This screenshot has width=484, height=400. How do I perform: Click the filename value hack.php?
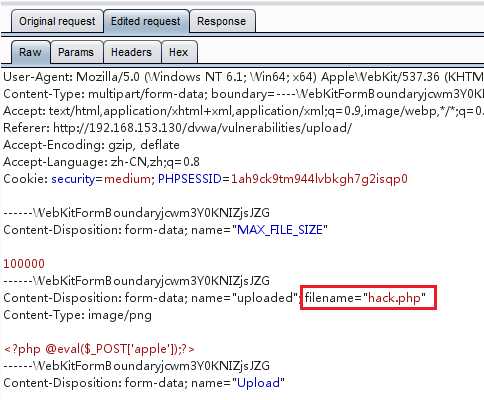(x=394, y=298)
